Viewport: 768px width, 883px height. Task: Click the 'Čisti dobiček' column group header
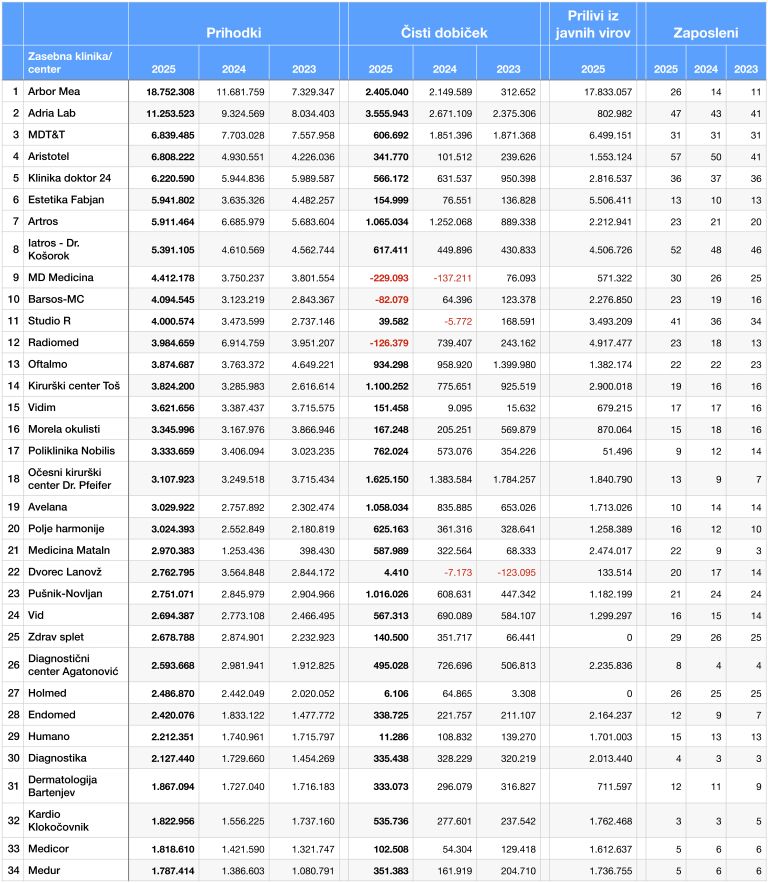tap(444, 33)
